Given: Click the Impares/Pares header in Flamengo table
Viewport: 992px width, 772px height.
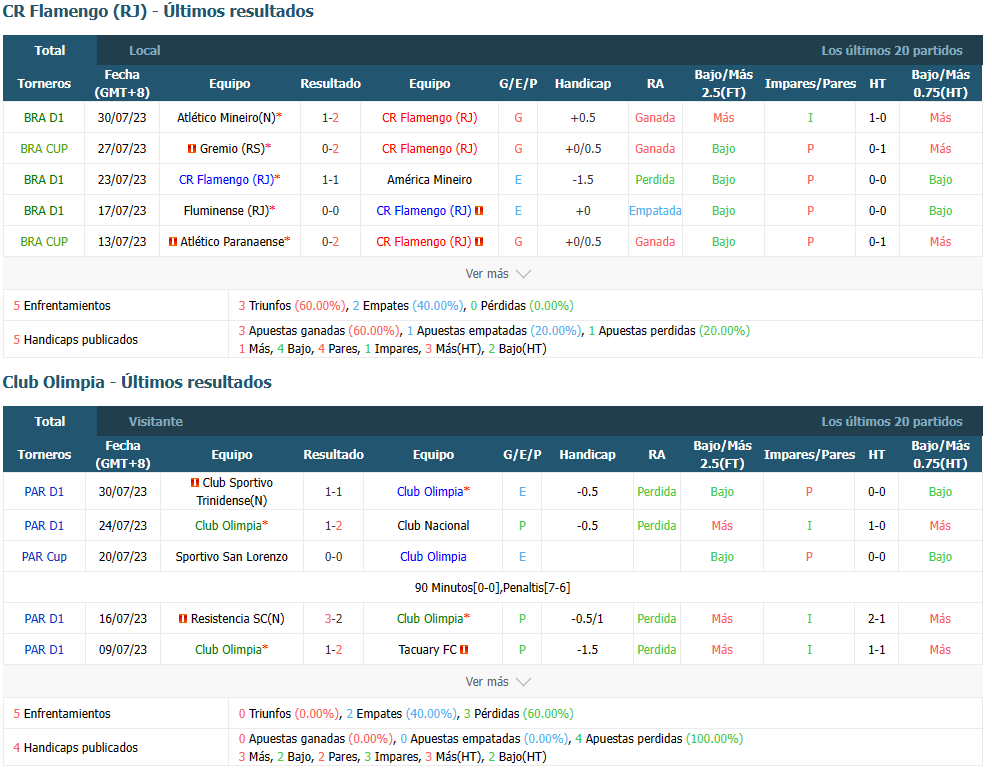Looking at the screenshot, I should (810, 84).
